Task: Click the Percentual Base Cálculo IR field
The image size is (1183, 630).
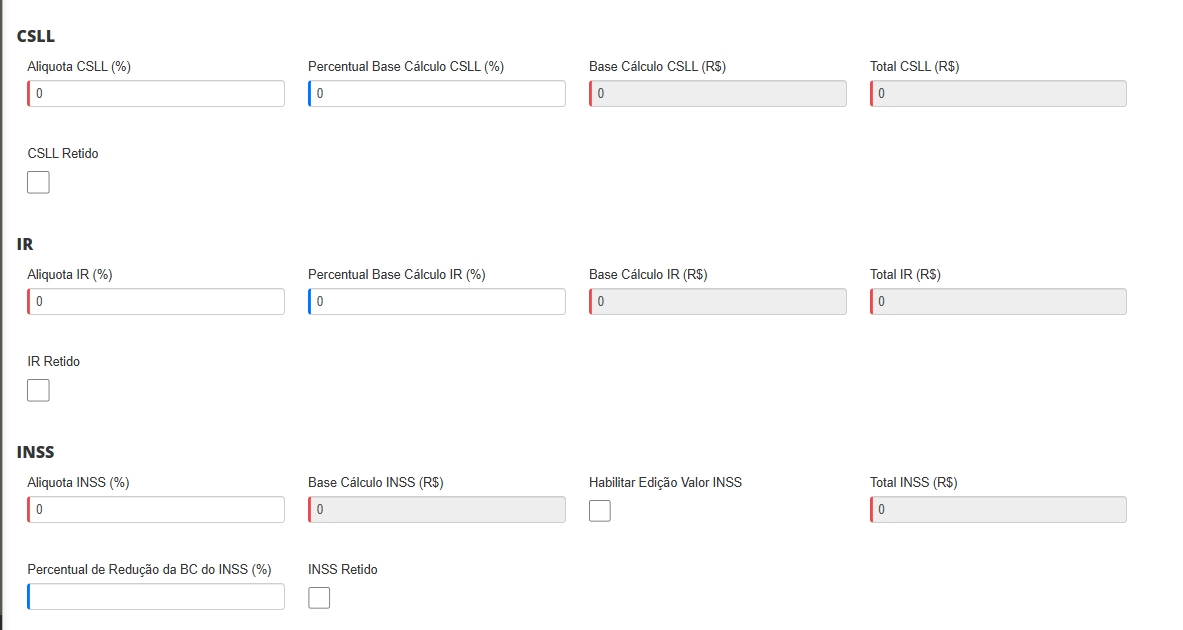Action: (x=437, y=302)
